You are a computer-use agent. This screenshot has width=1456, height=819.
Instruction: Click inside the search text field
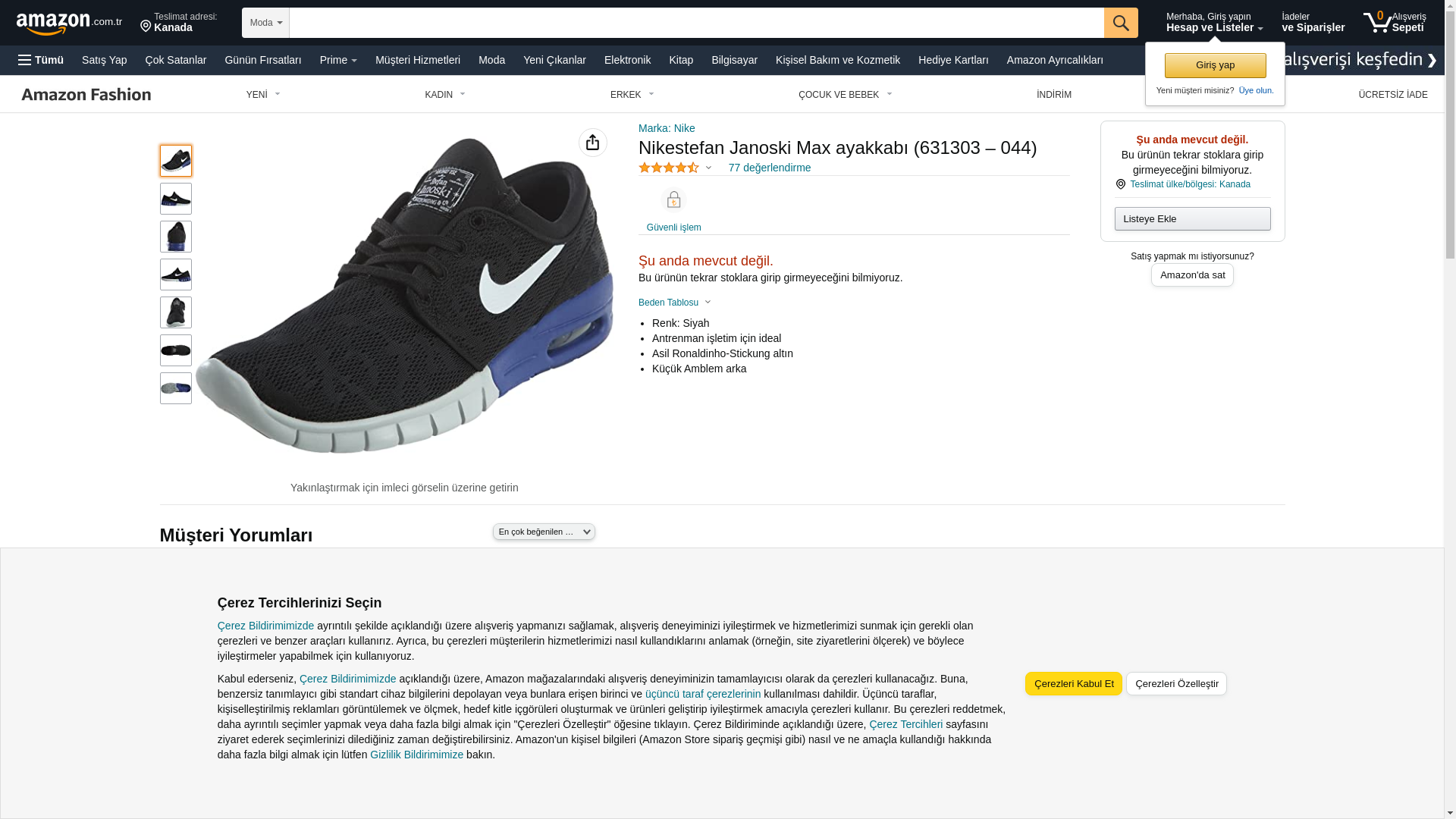pyautogui.click(x=695, y=23)
